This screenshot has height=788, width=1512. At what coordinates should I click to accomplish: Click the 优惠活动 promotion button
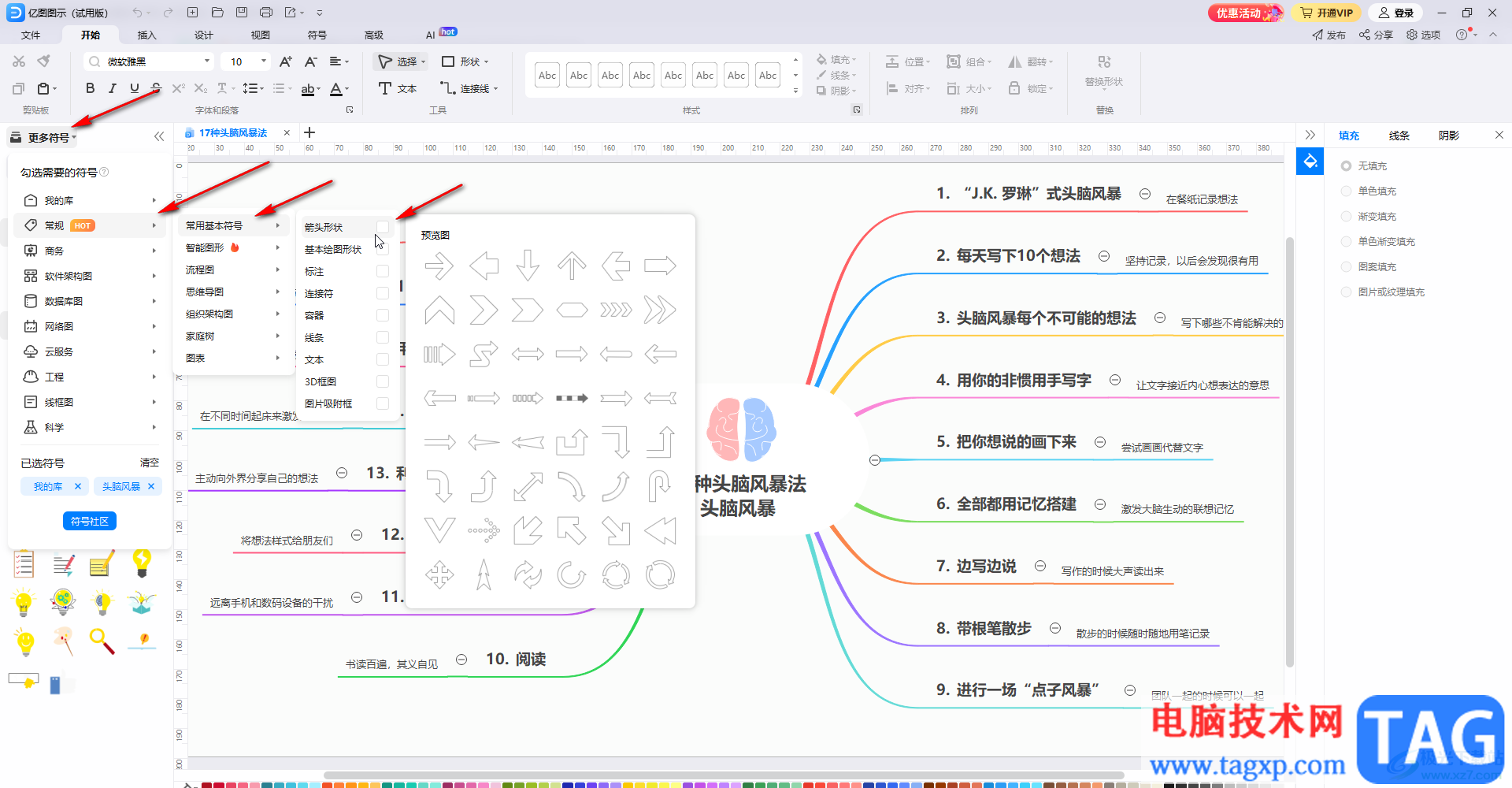pos(1245,13)
